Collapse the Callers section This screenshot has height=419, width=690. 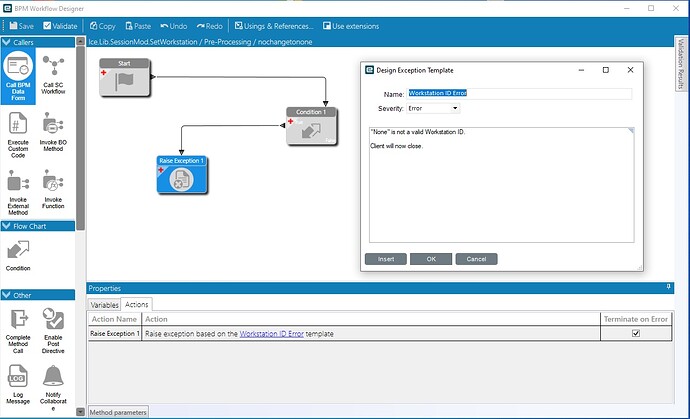pos(7,42)
